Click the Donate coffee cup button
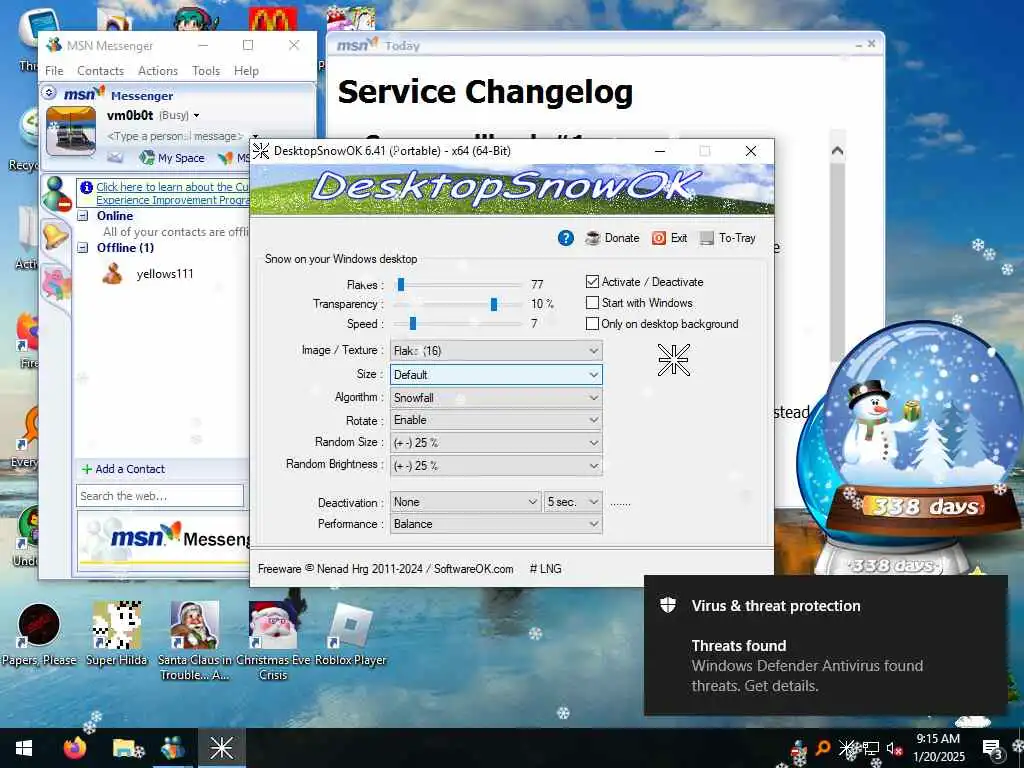1024x768 pixels. coord(612,238)
